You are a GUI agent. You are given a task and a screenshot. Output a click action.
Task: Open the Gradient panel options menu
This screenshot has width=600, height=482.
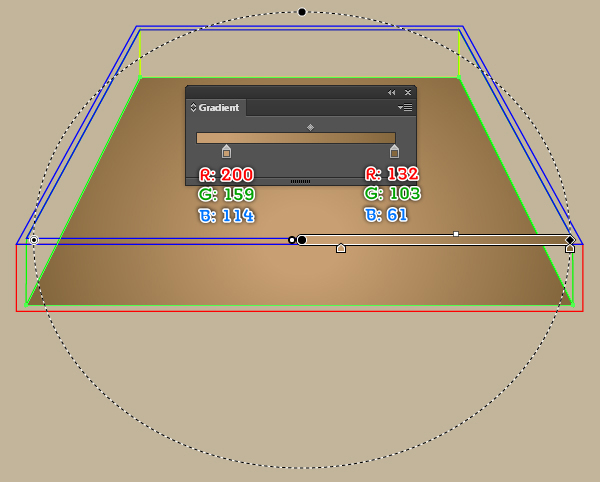point(405,107)
